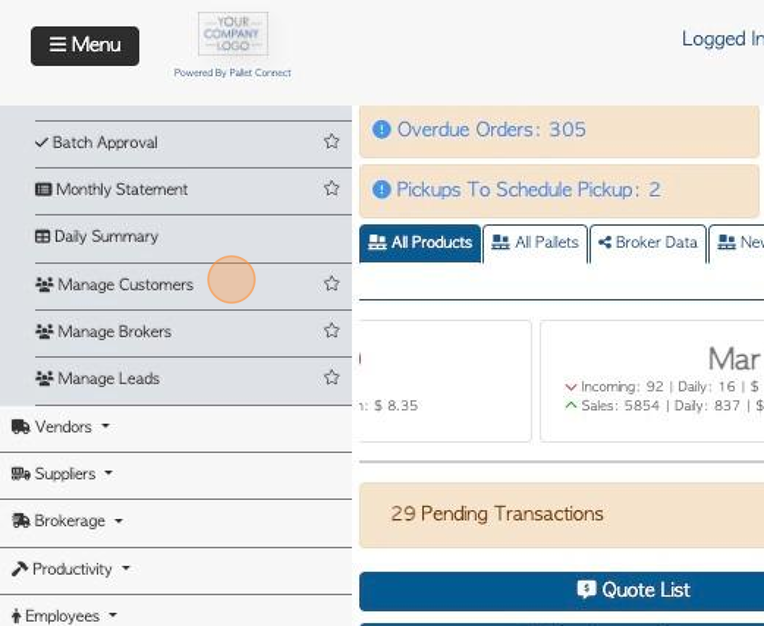764x626 pixels.
Task: Click the Overdue Orders info icon
Action: click(x=382, y=130)
